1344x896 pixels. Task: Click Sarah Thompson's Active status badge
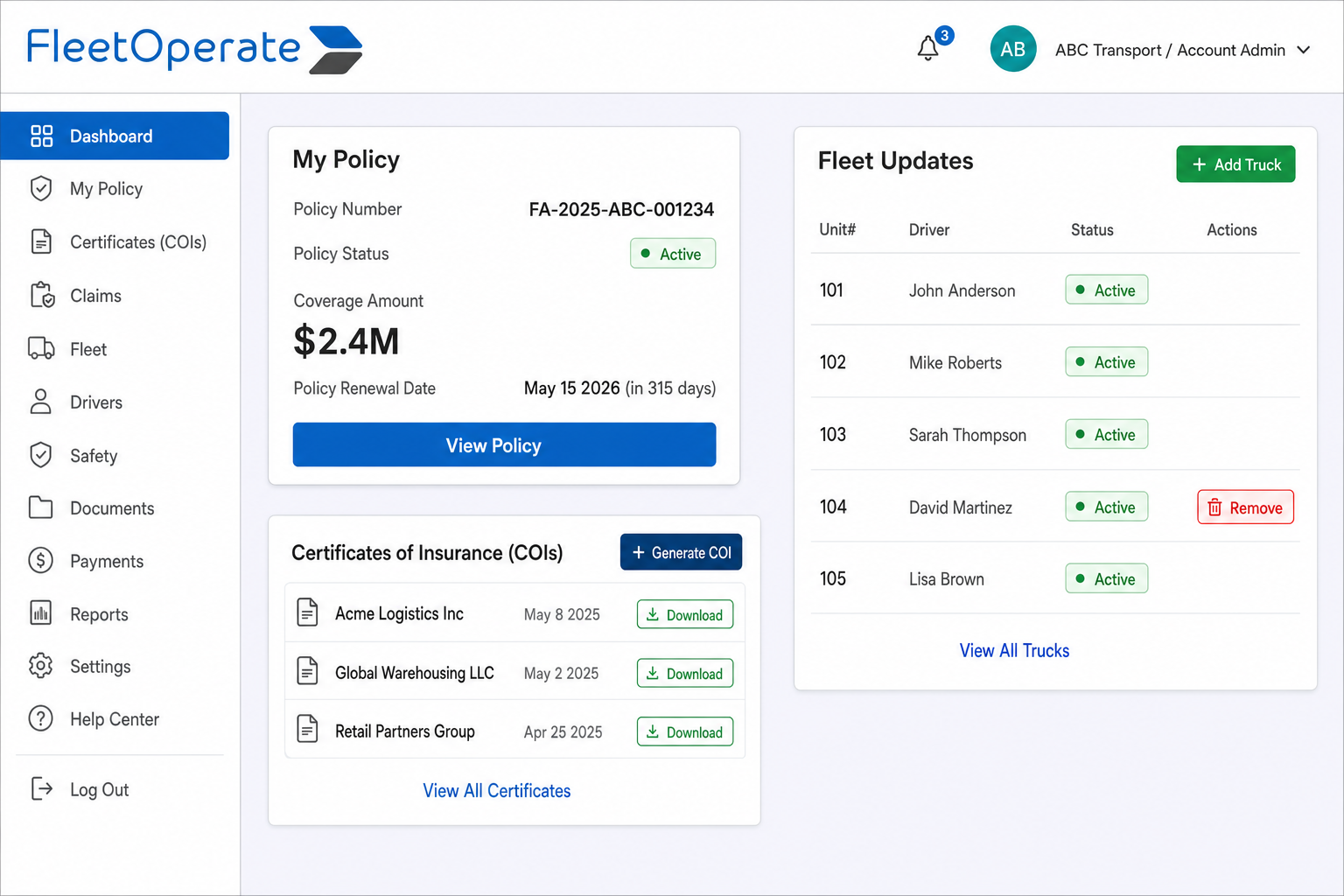(x=1106, y=434)
